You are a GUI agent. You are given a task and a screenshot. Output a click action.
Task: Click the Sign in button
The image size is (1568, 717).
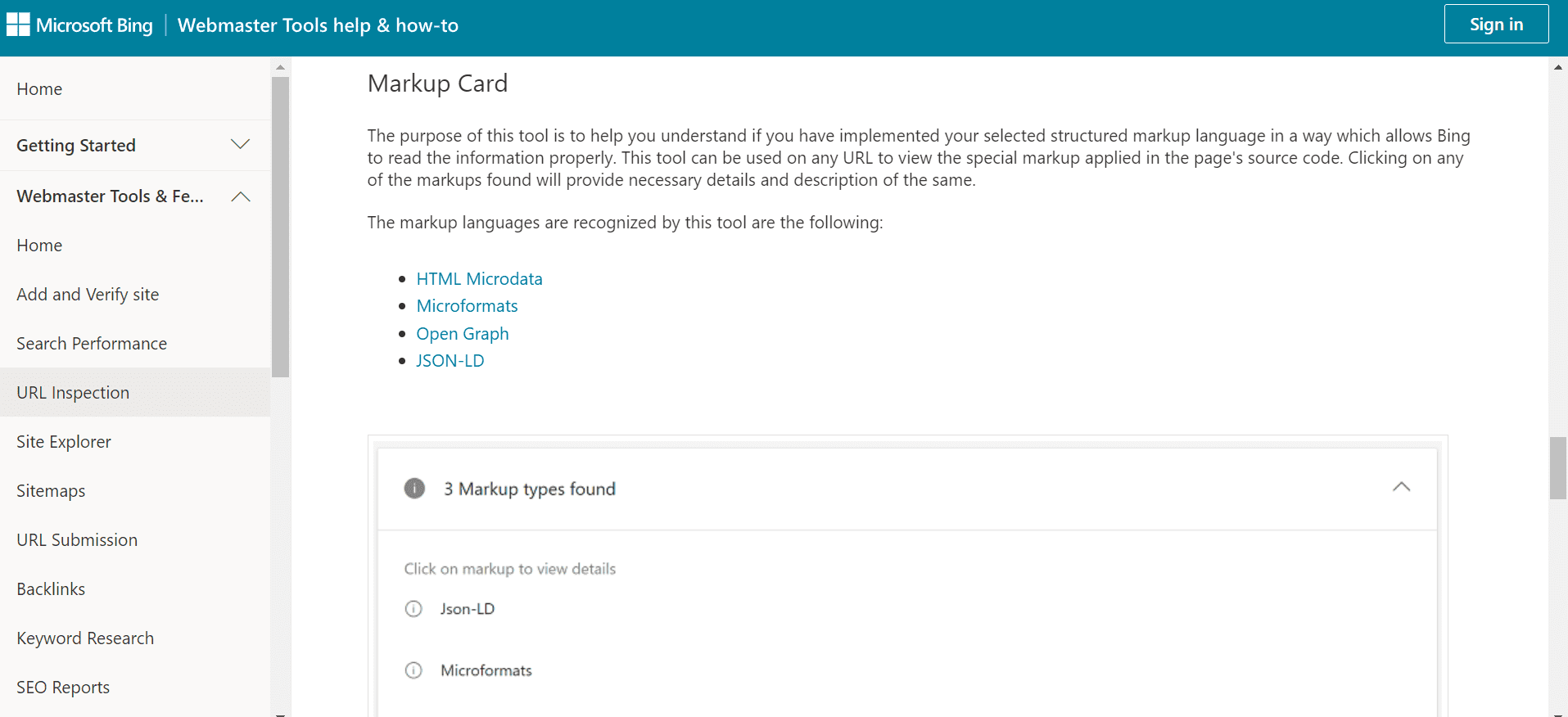point(1495,24)
